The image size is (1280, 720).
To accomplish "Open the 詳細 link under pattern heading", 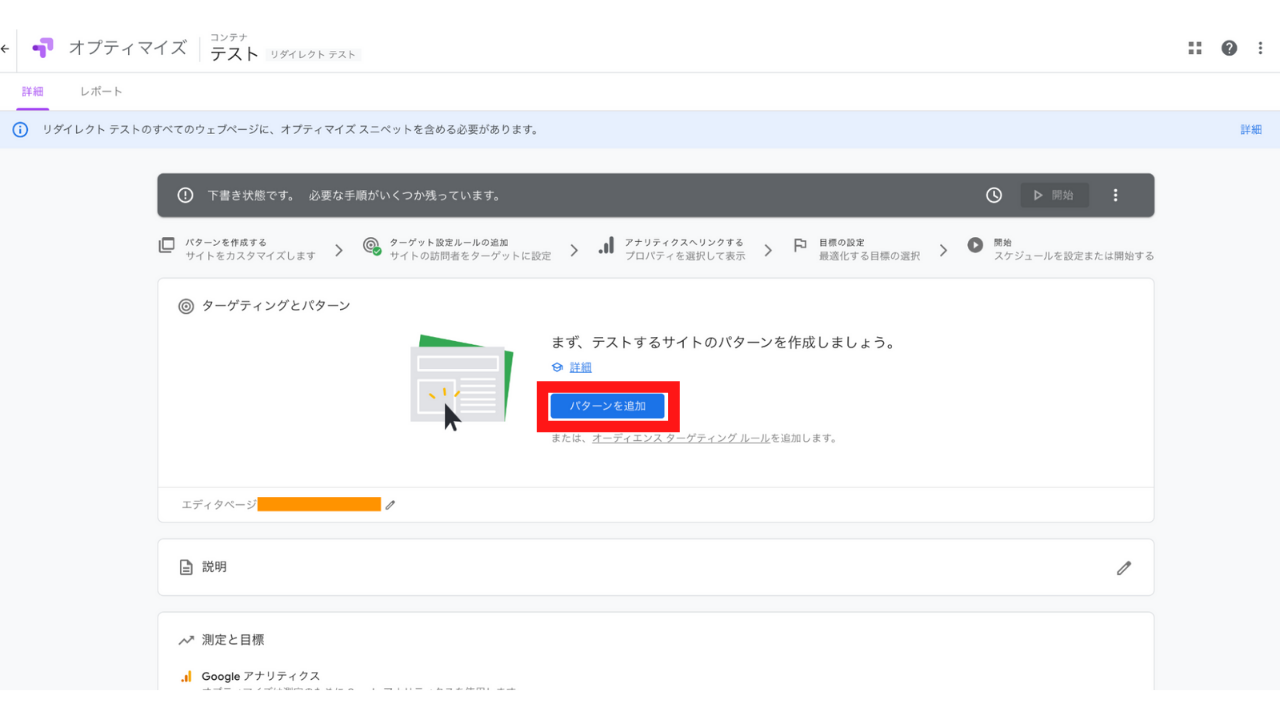I will coord(581,368).
